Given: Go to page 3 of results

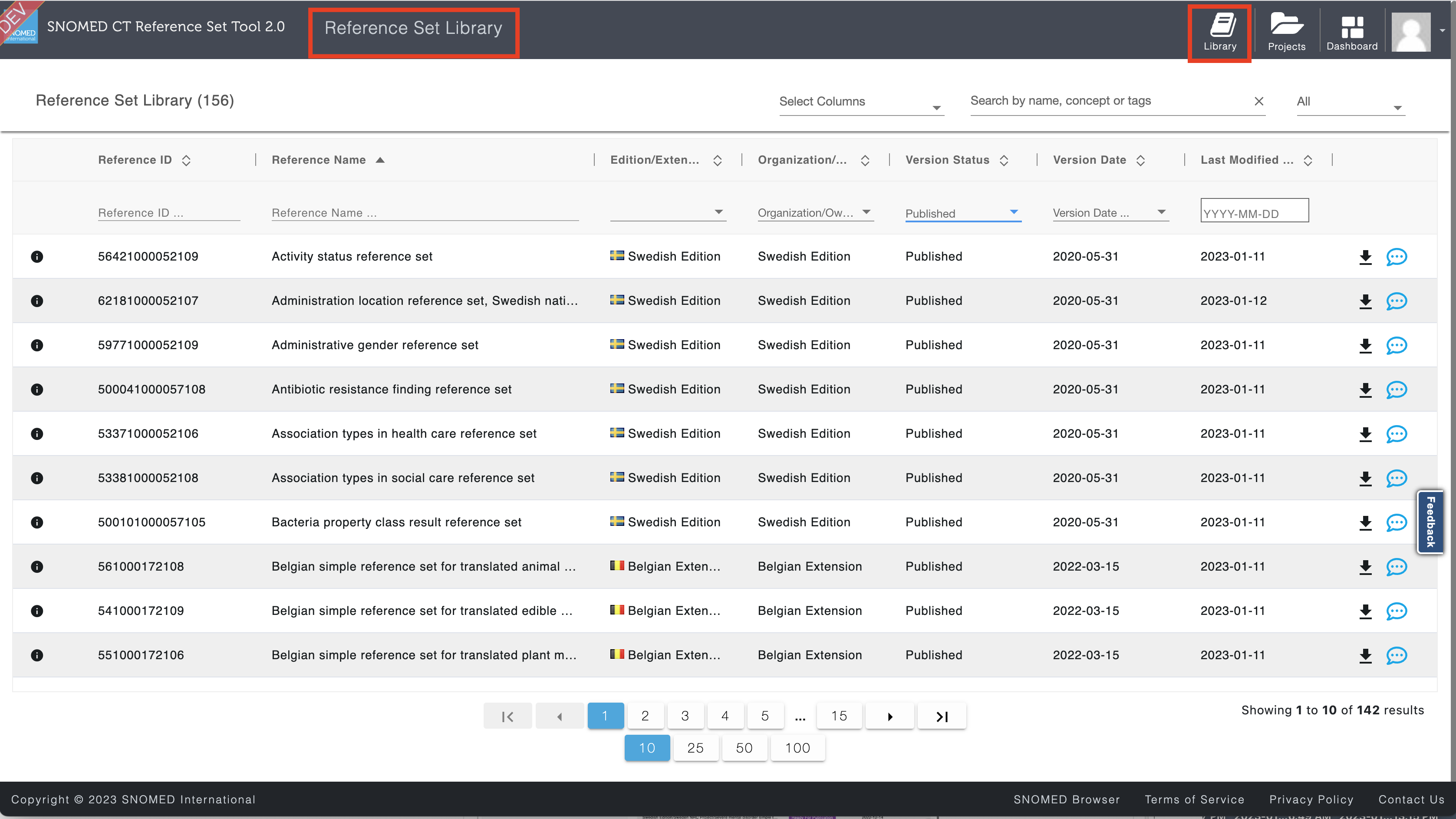Looking at the screenshot, I should [685, 716].
